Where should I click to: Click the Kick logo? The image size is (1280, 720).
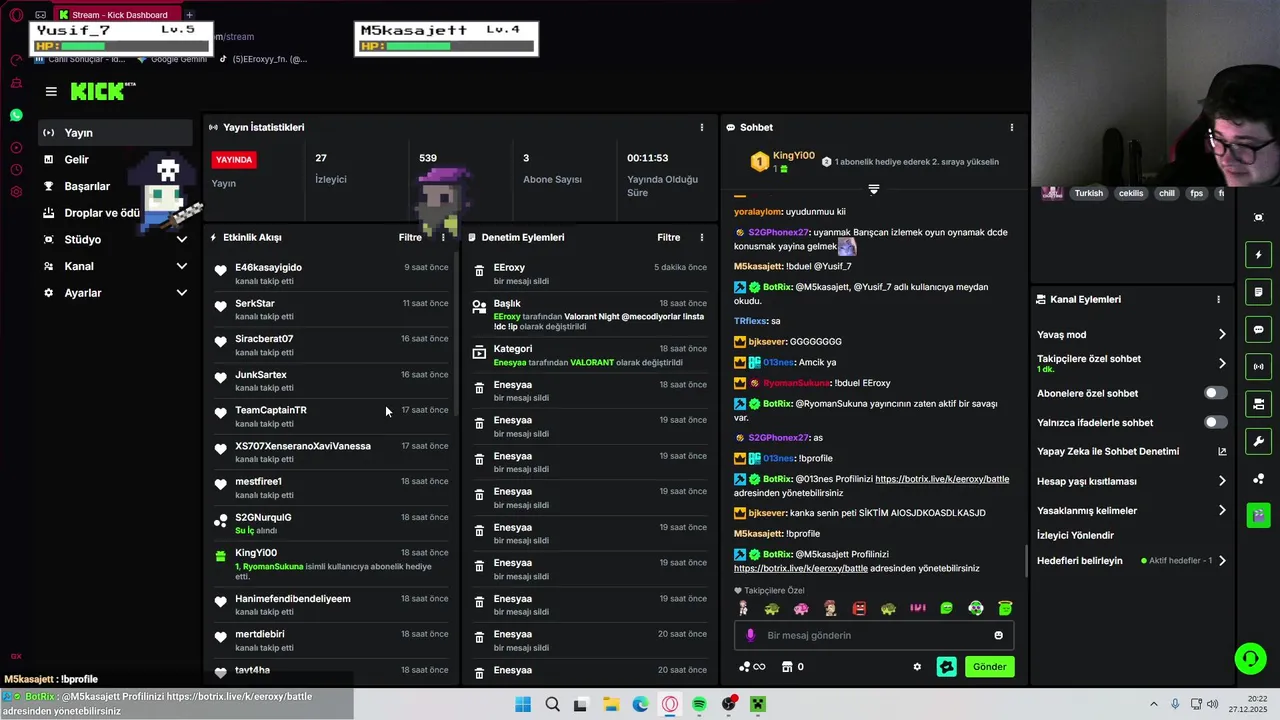click(x=102, y=91)
